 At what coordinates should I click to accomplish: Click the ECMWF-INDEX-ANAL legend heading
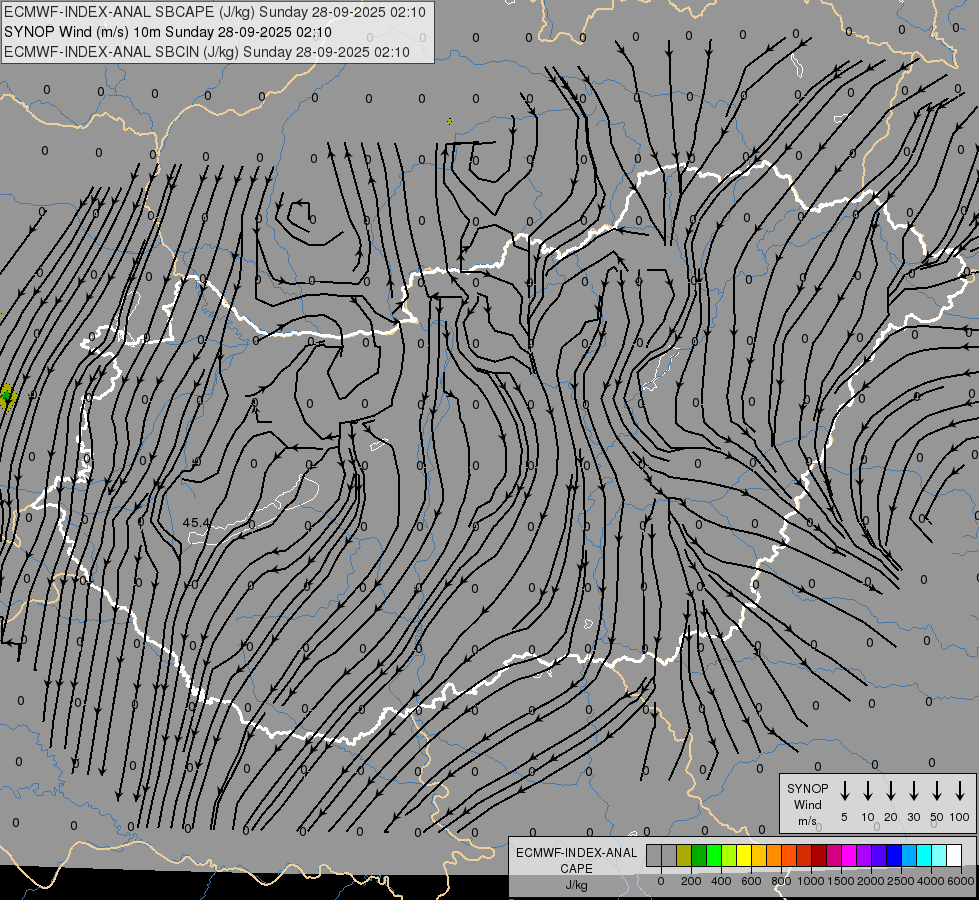(576, 853)
